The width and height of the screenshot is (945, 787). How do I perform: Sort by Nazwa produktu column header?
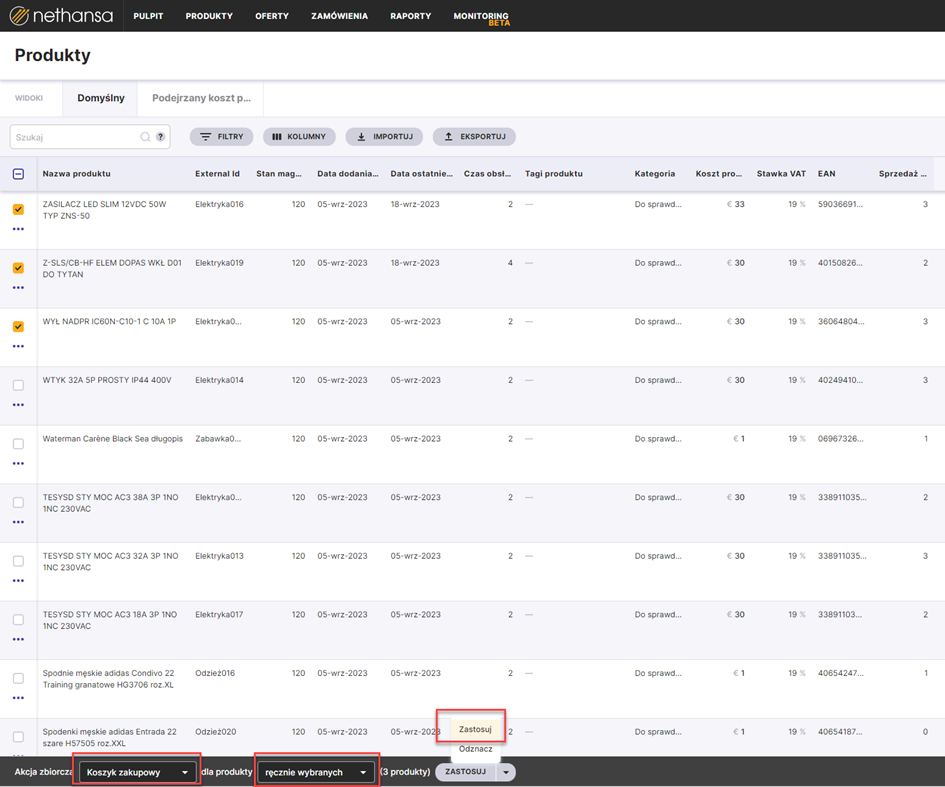[x=77, y=174]
